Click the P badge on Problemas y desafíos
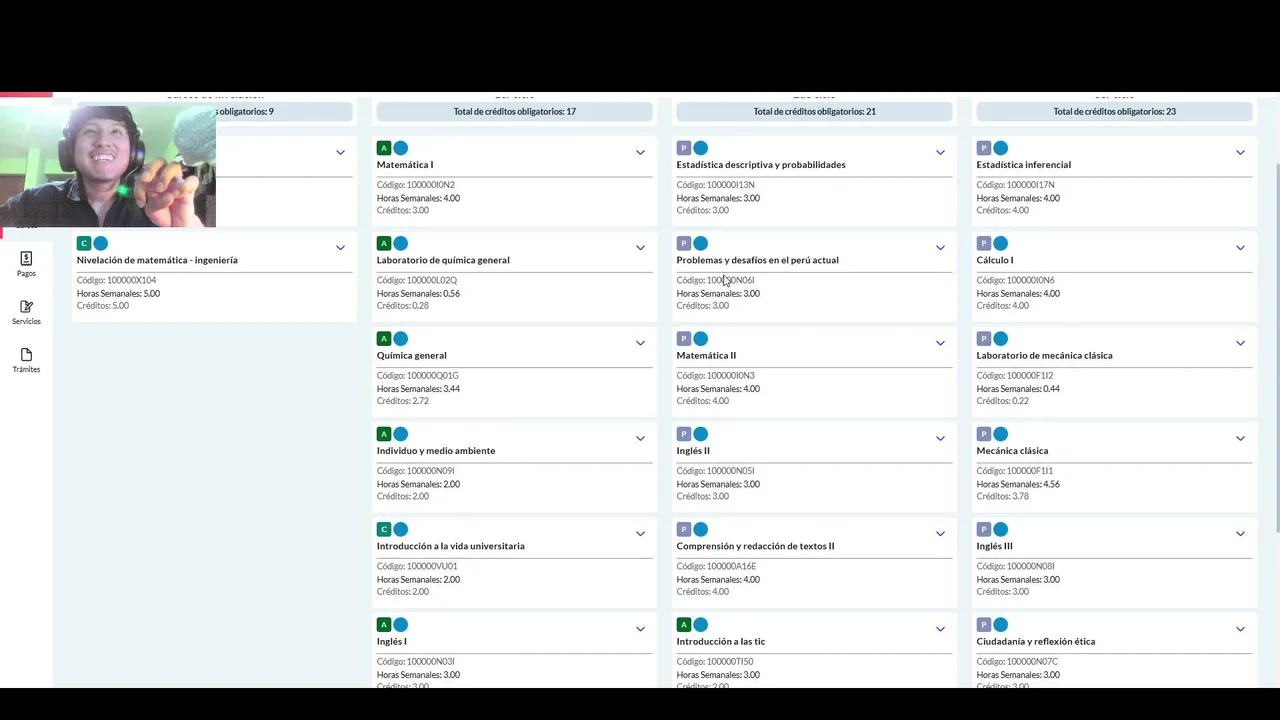The image size is (1280, 720). coord(684,243)
